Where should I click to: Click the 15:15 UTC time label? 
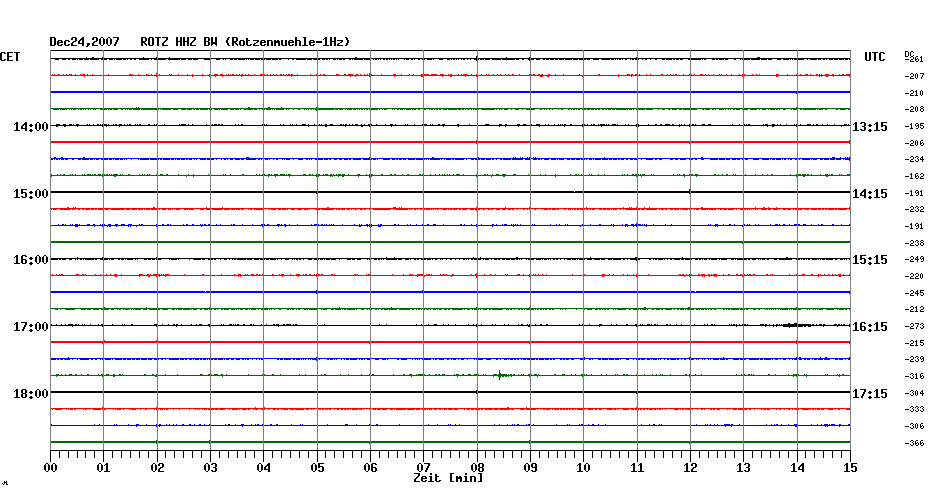click(870, 260)
